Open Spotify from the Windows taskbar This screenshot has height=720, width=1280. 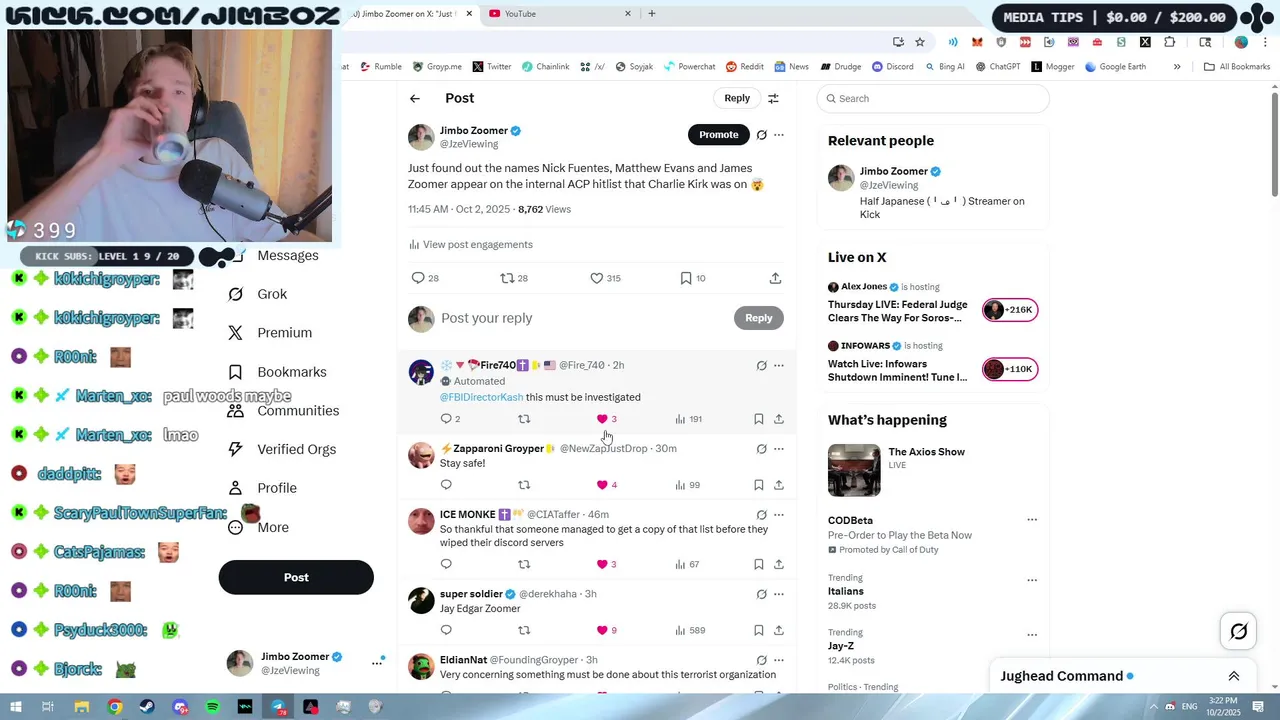(x=212, y=707)
